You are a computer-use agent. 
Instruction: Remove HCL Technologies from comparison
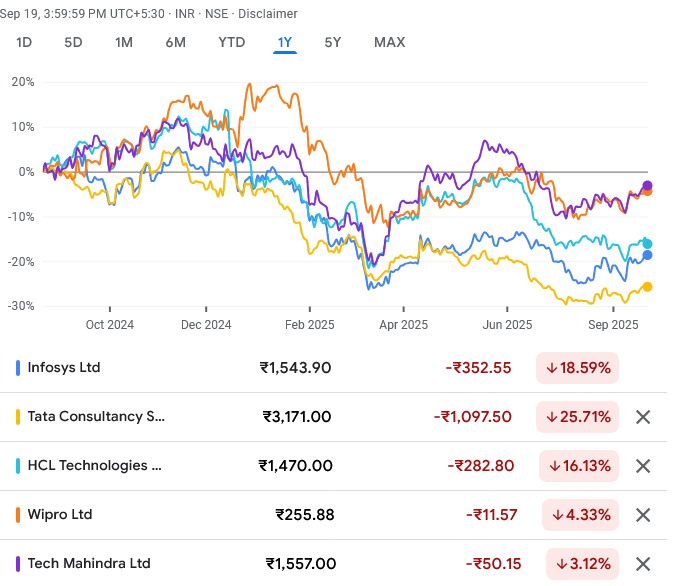(x=643, y=466)
